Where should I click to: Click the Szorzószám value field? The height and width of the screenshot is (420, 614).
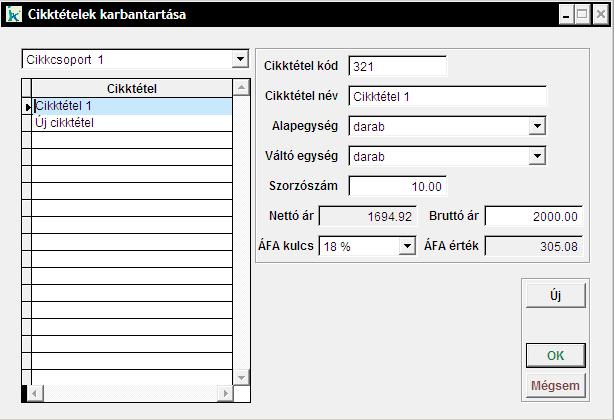[x=396, y=186]
